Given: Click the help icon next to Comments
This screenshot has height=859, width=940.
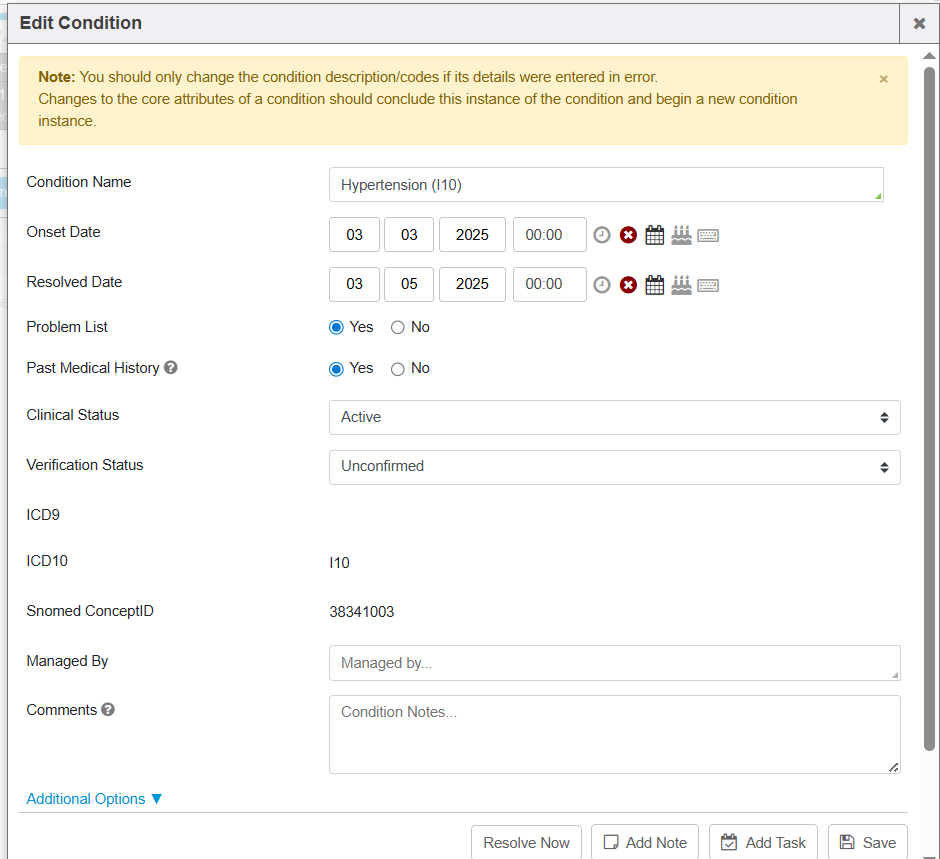Looking at the screenshot, I should click(108, 710).
